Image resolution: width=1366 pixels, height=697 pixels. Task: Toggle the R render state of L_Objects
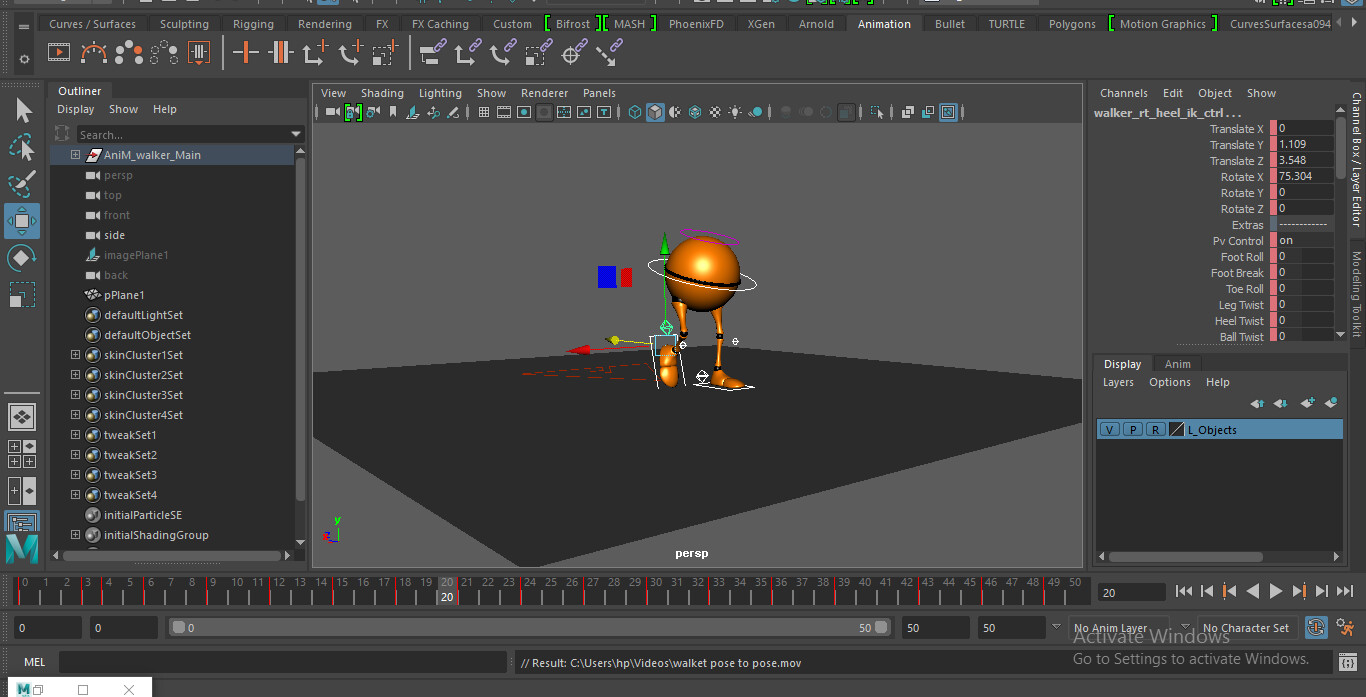[x=1155, y=429]
